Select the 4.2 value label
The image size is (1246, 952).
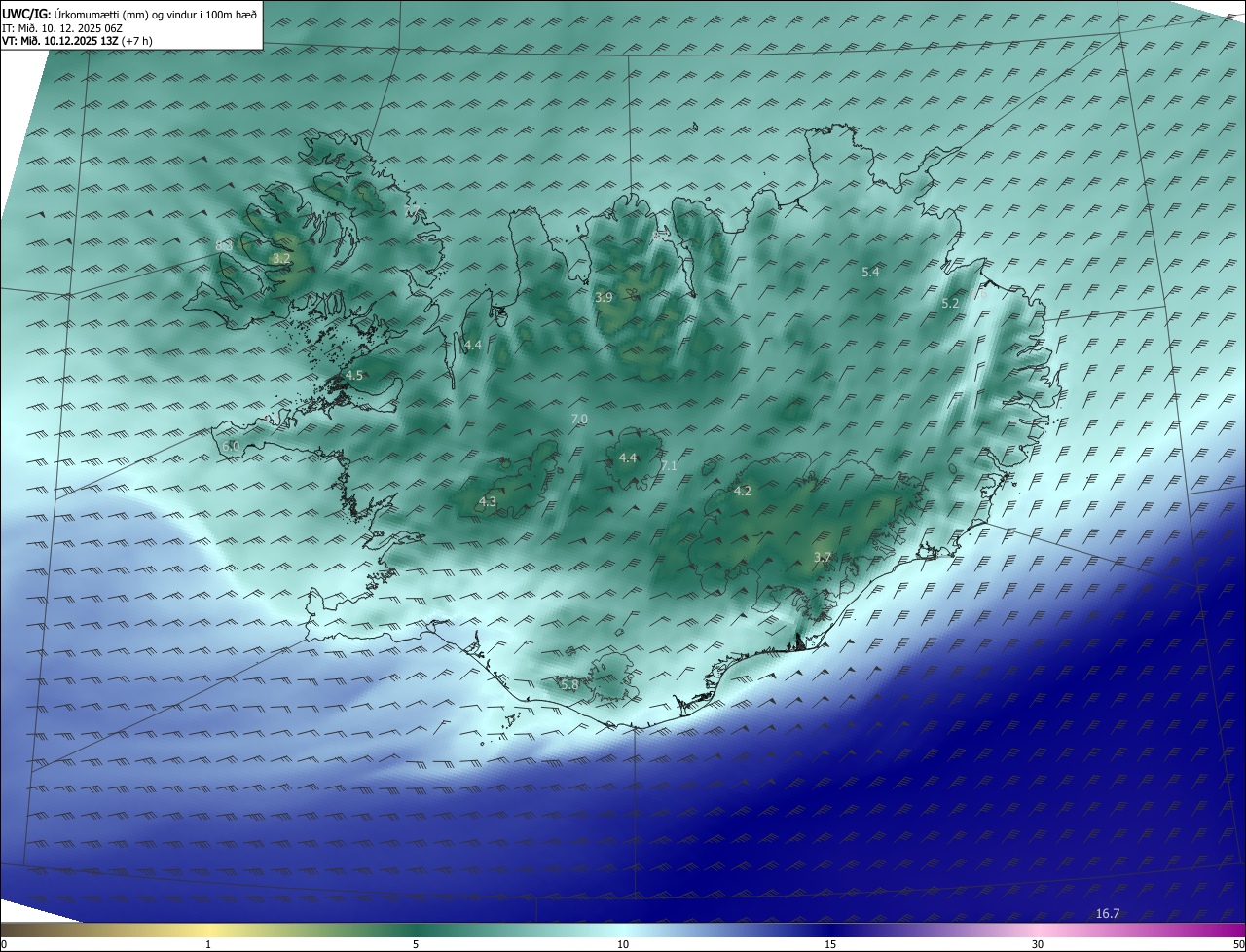[x=743, y=491]
